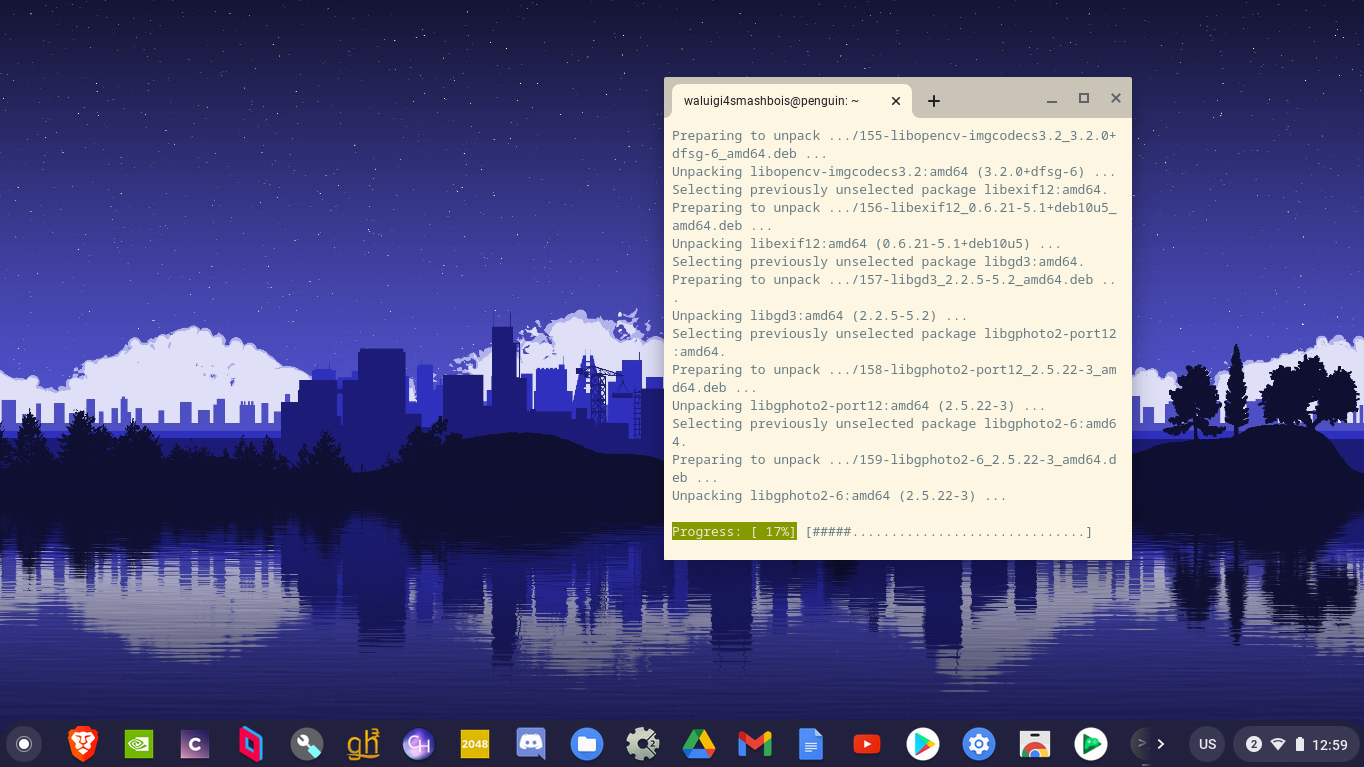Launch Google Play Games

pos(1090,744)
